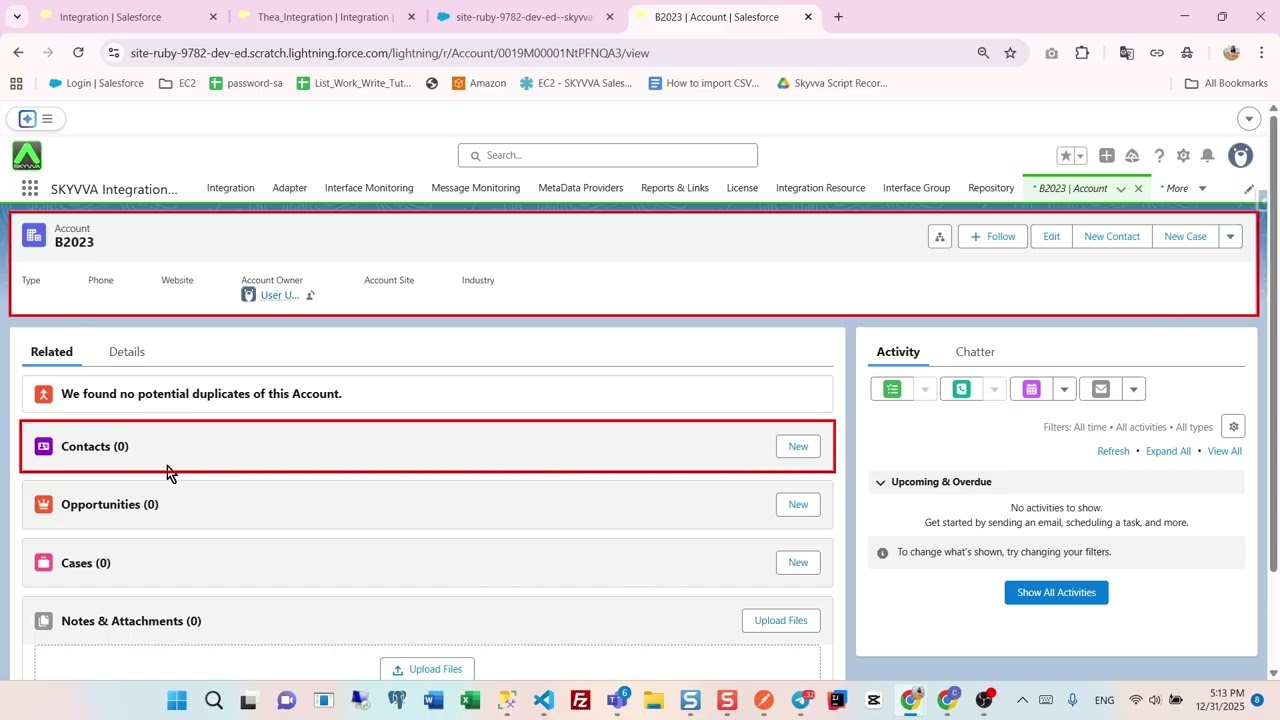This screenshot has height=720, width=1280.
Task: Open Visual Studio Code from the taskbar
Action: coord(543,700)
